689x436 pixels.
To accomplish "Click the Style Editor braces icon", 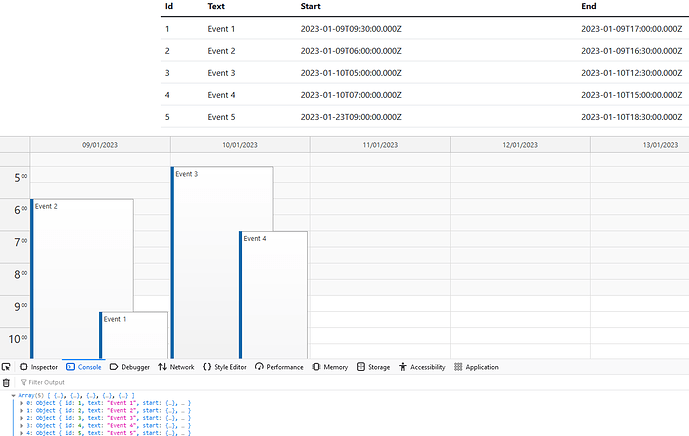I will tap(207, 367).
